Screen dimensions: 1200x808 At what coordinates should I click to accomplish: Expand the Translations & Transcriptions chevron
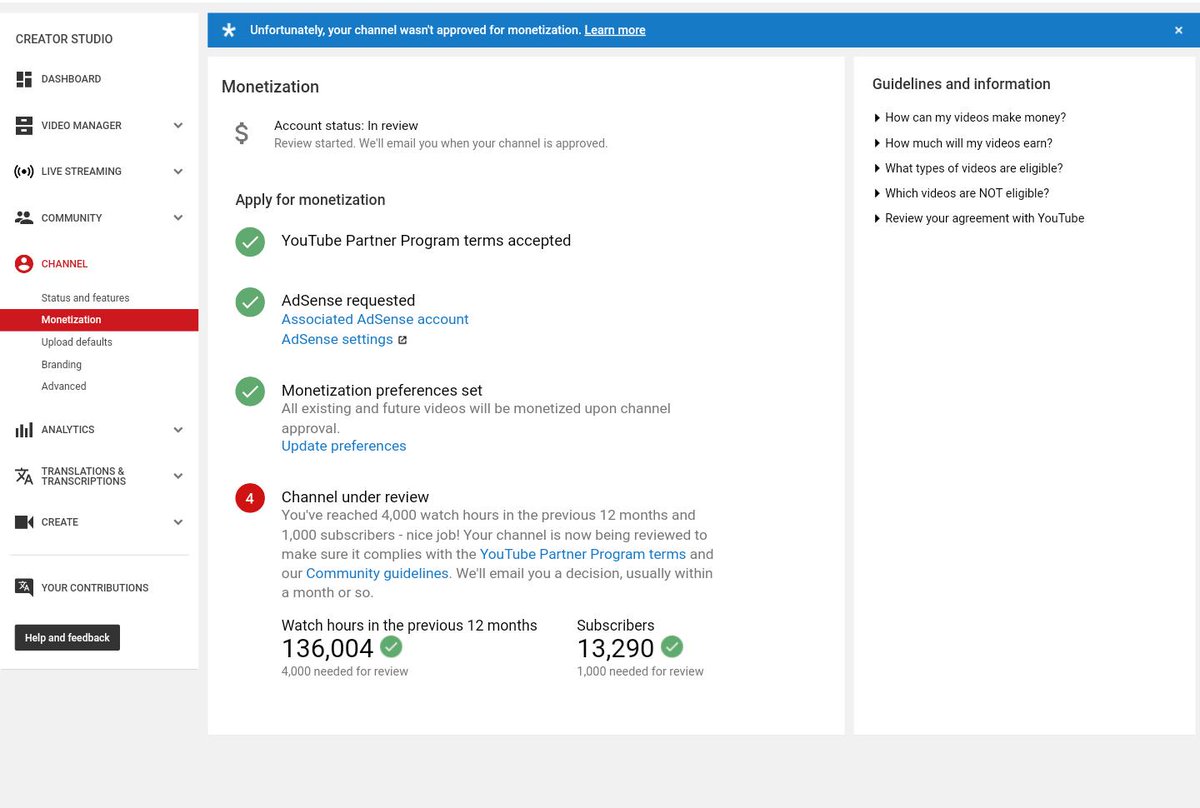click(x=178, y=476)
